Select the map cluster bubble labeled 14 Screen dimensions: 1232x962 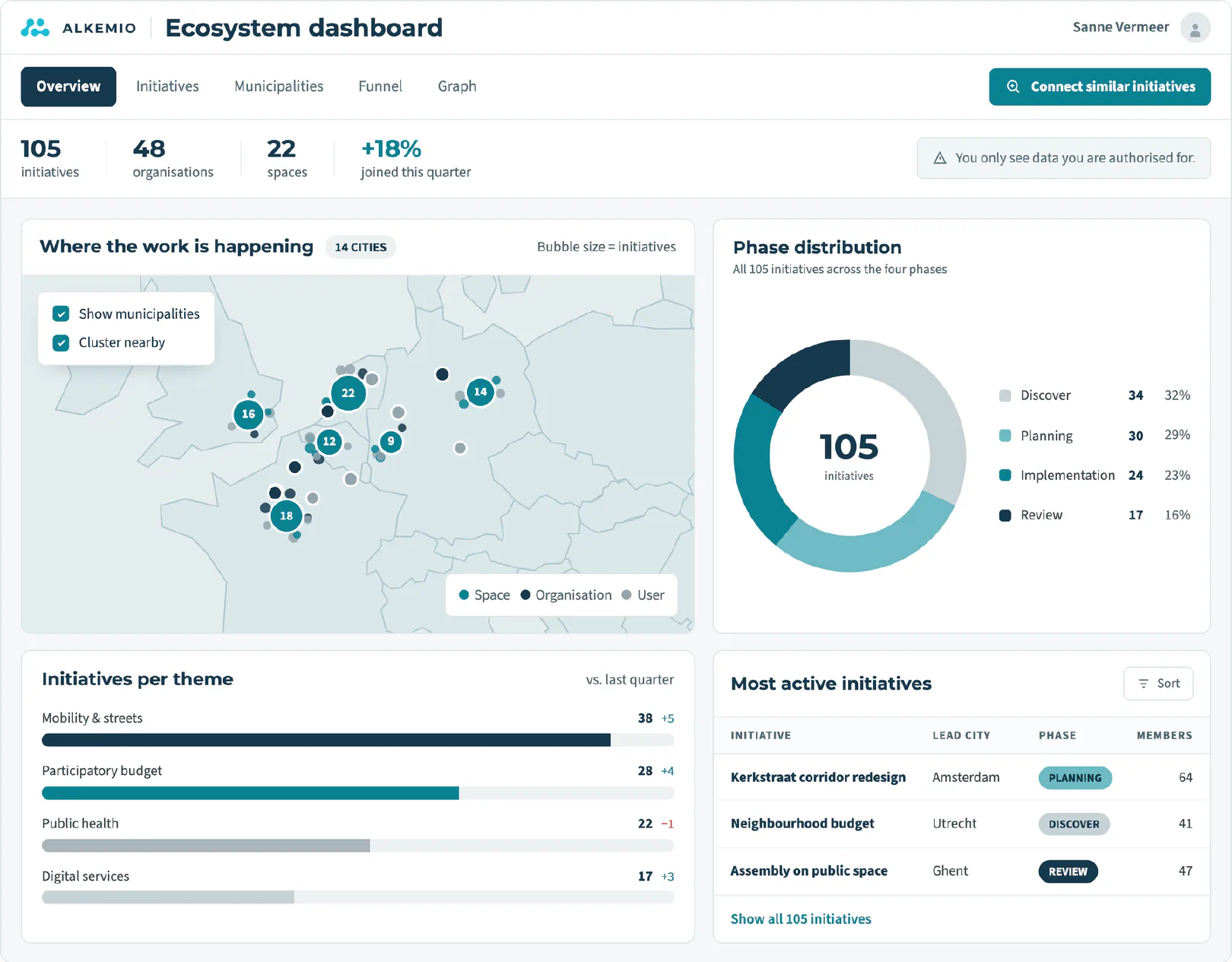tap(481, 392)
